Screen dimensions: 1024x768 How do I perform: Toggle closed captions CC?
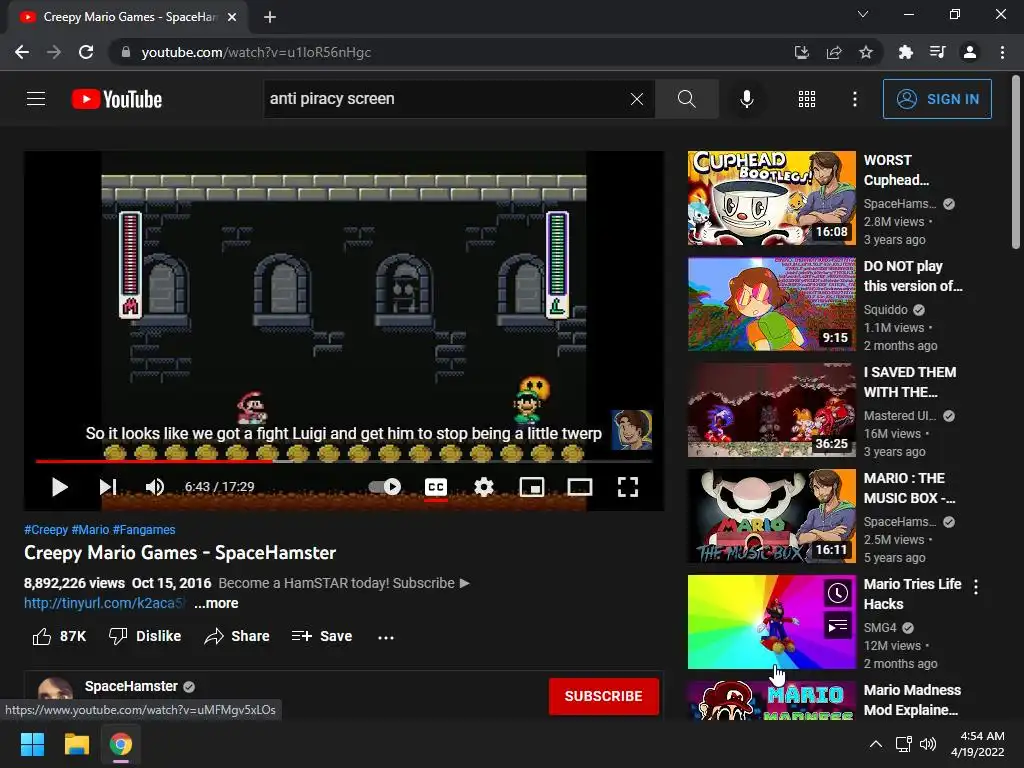(x=436, y=487)
